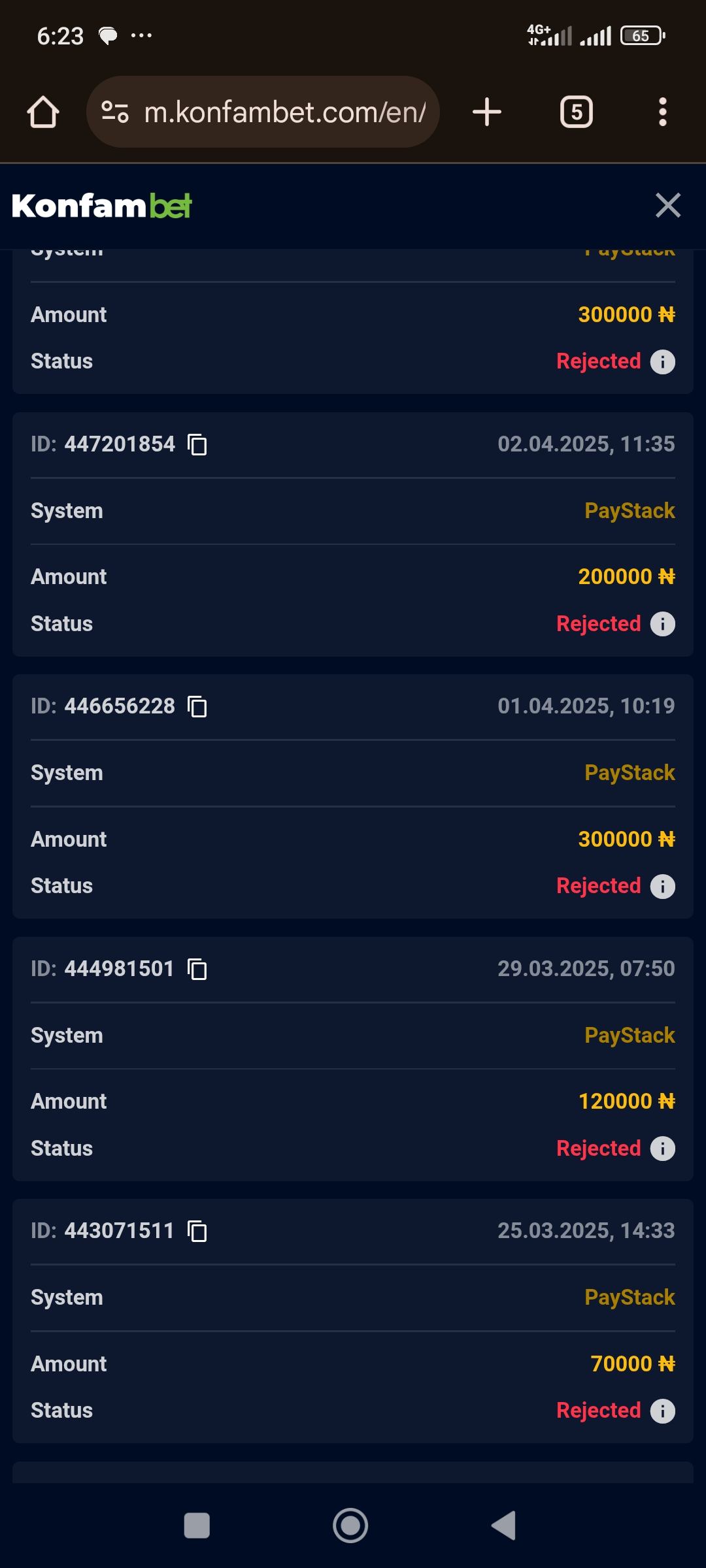Open Android recent apps square button
Image resolution: width=706 pixels, height=1568 pixels.
pyautogui.click(x=197, y=1526)
